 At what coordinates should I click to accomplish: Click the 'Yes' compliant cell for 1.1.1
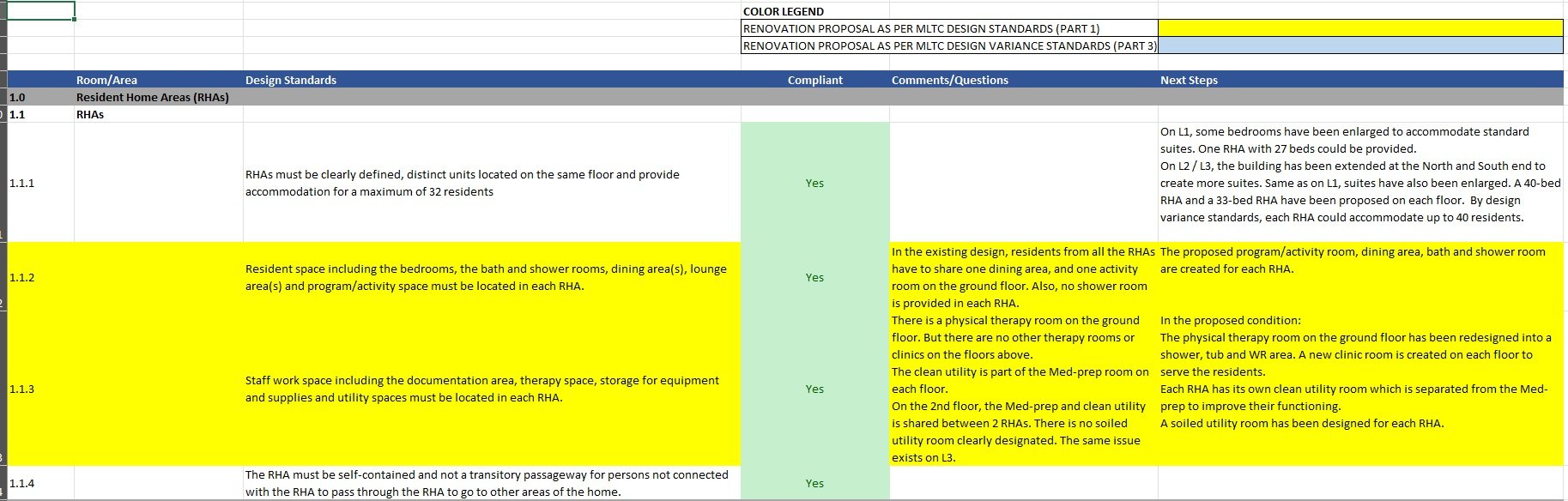(x=815, y=183)
